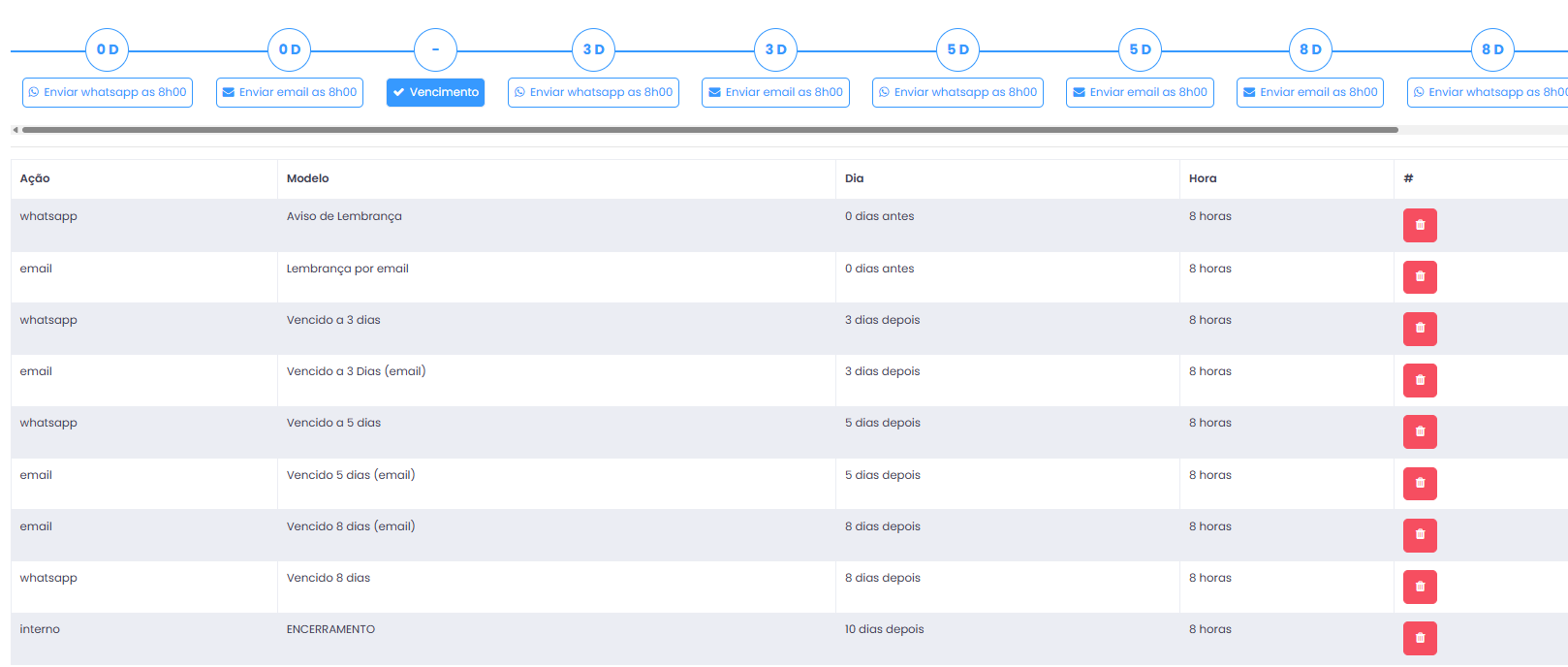Click the Vencimento button with checkmark
The image size is (1568, 667).
pos(435,92)
